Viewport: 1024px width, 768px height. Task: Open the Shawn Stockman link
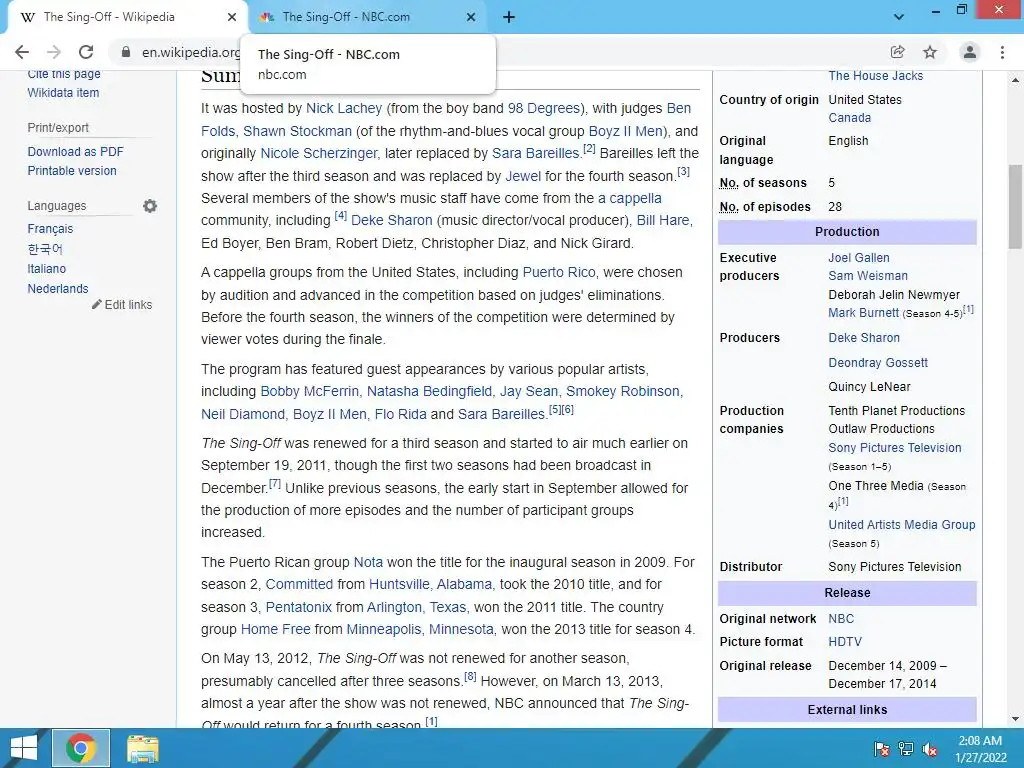[297, 131]
